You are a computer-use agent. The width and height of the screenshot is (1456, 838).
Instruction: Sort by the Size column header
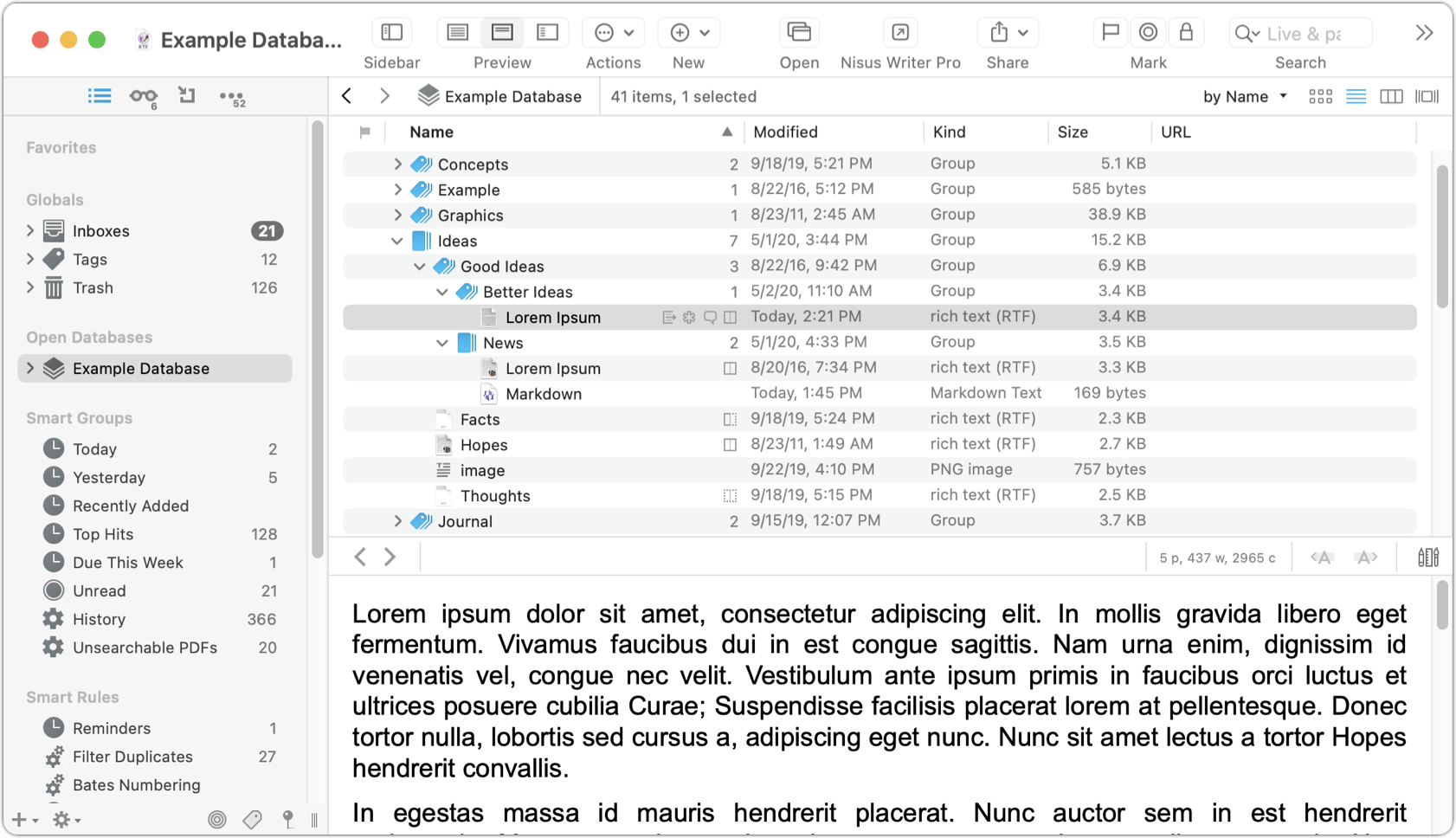(1098, 132)
